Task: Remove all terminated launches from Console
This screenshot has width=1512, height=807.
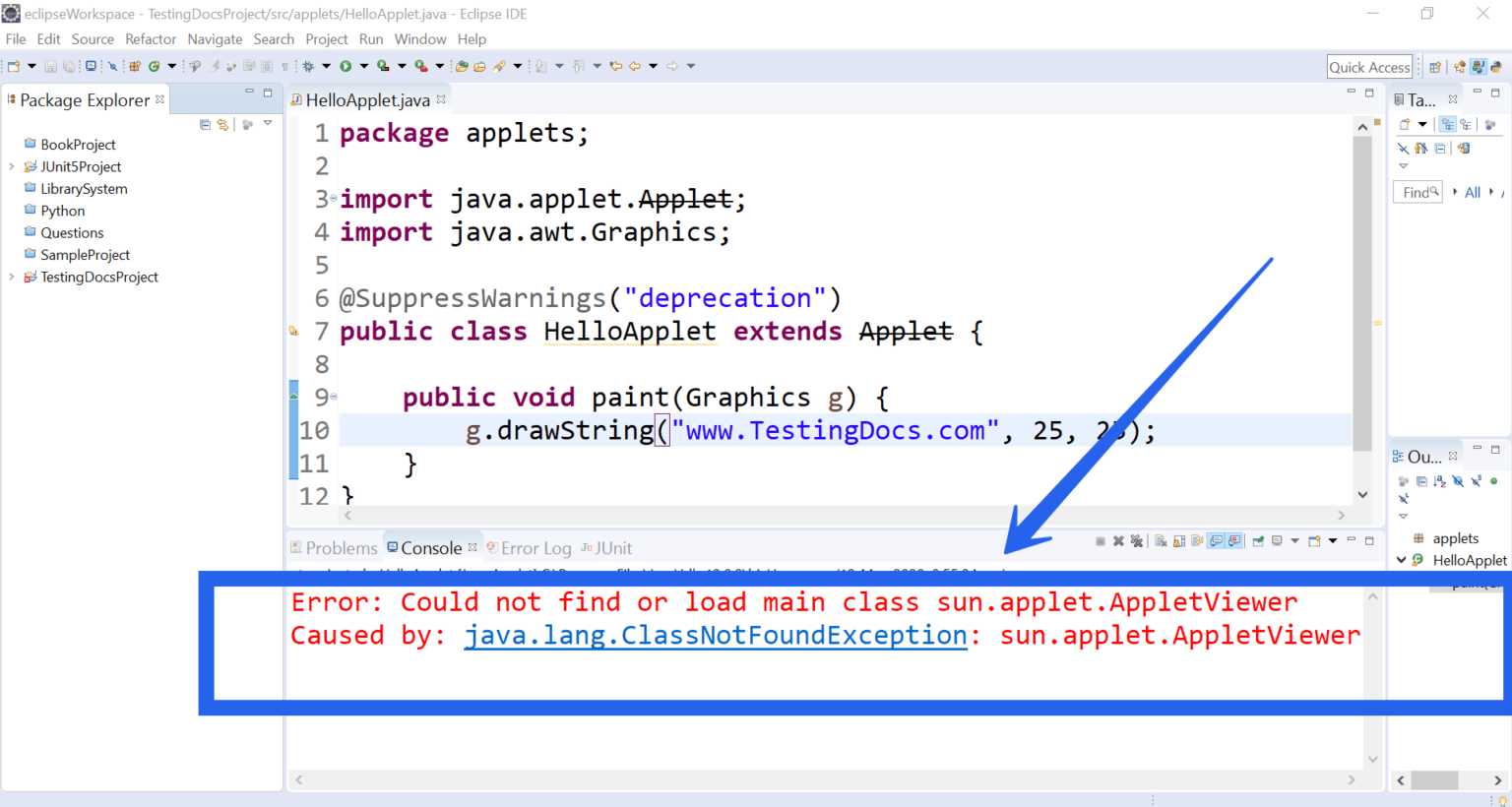Action: (x=1135, y=540)
